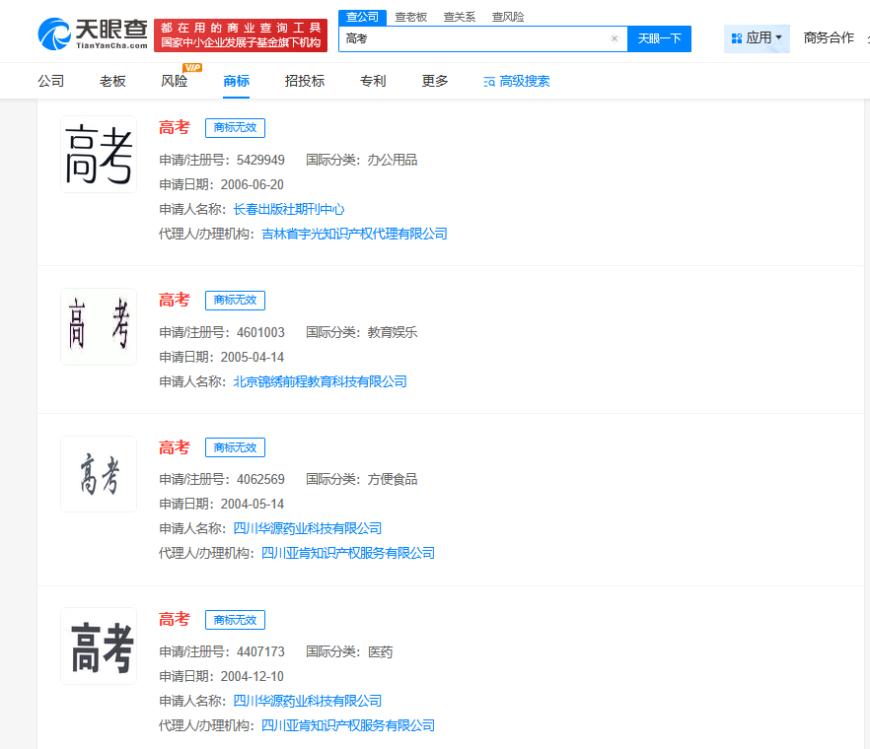Click the red banner ad beside the logo
870x749 pixels.
241,35
